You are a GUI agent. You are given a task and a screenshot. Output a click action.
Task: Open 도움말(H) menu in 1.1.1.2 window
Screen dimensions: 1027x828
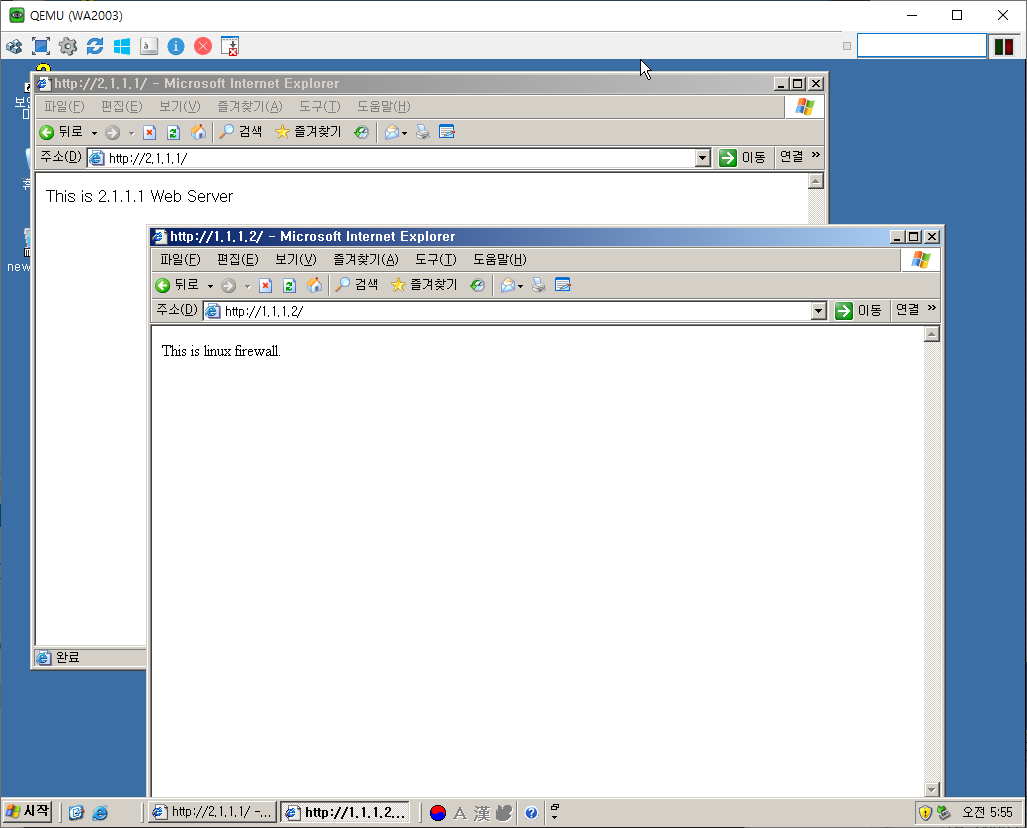(500, 259)
